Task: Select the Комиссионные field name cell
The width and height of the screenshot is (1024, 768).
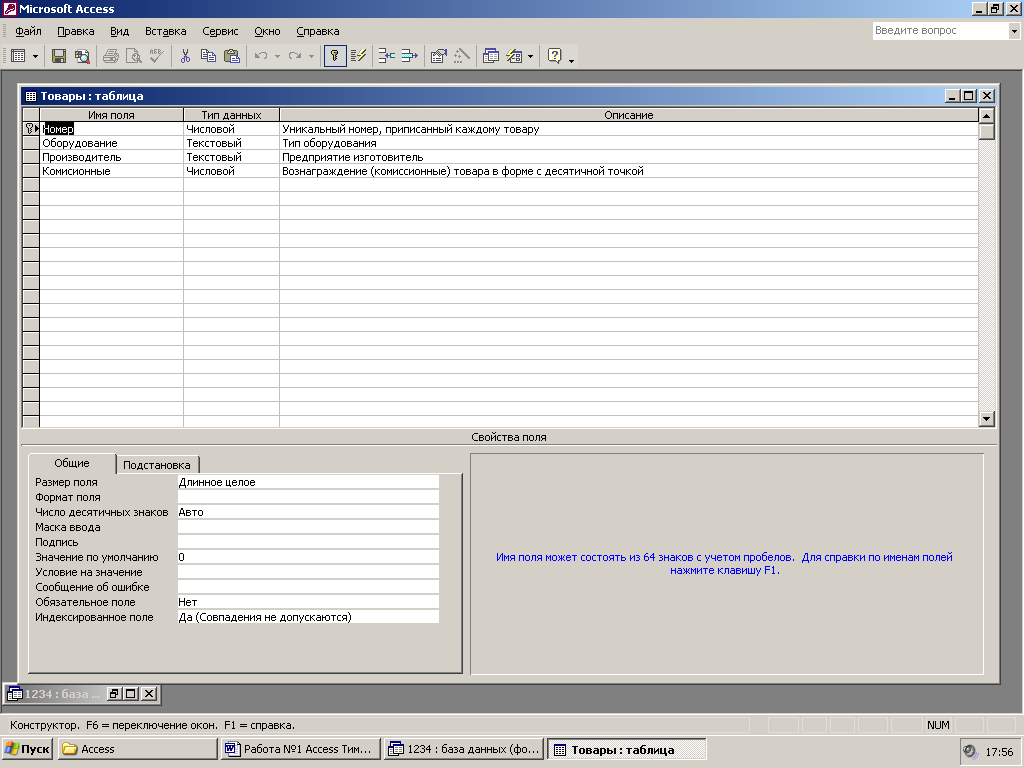Action: coord(112,171)
